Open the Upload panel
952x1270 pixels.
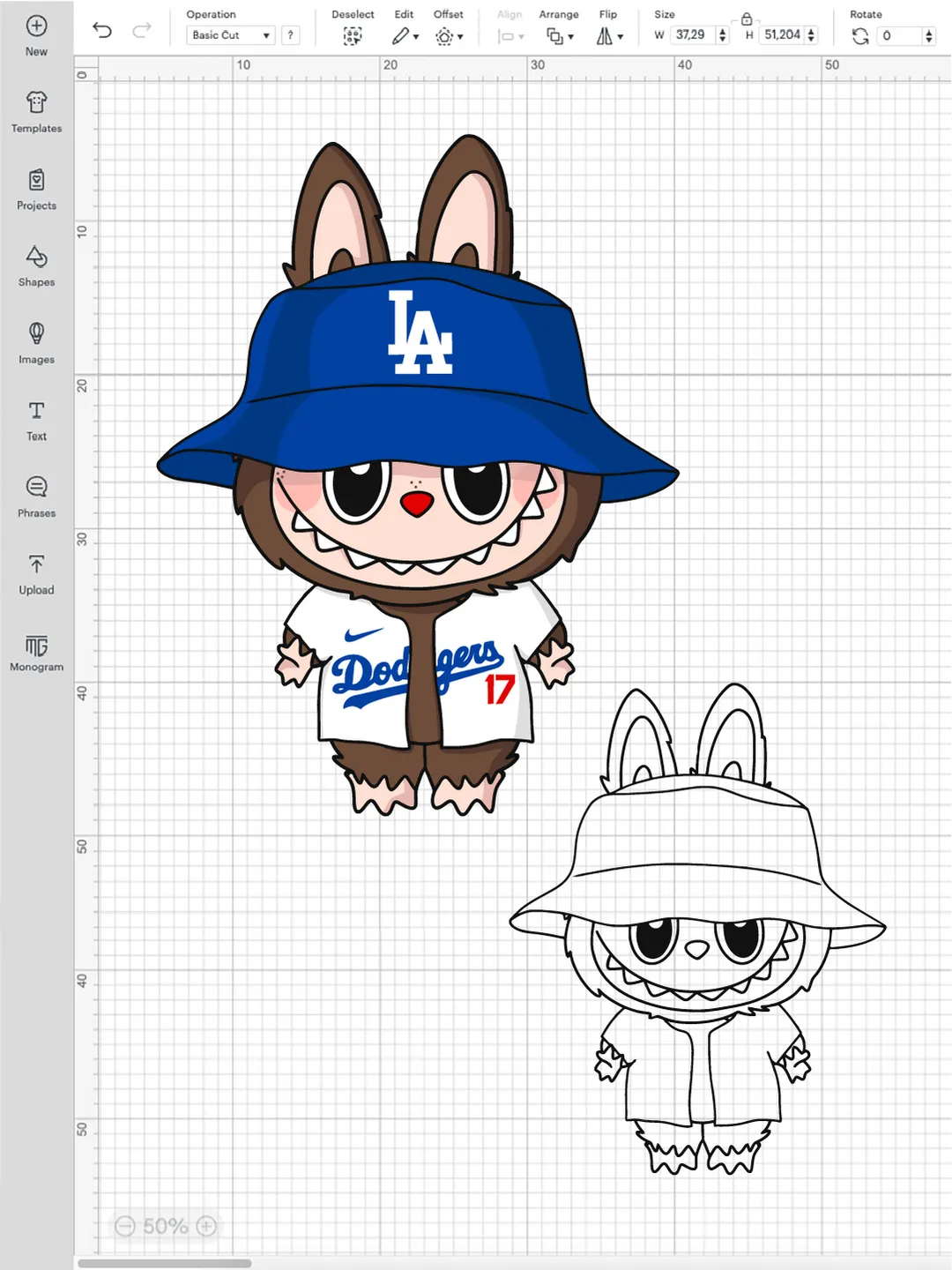pyautogui.click(x=36, y=573)
